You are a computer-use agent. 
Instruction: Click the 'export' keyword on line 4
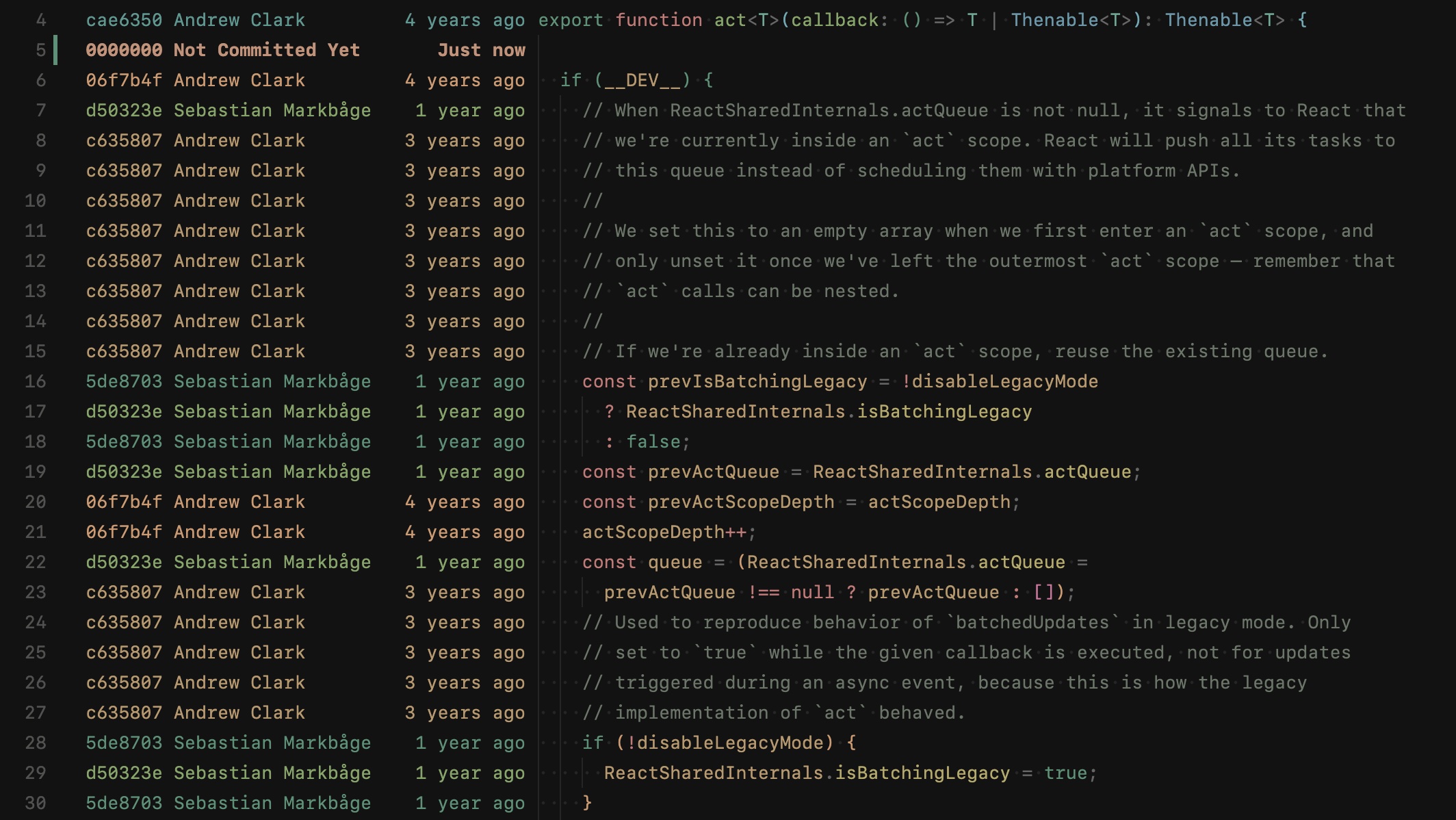(571, 20)
